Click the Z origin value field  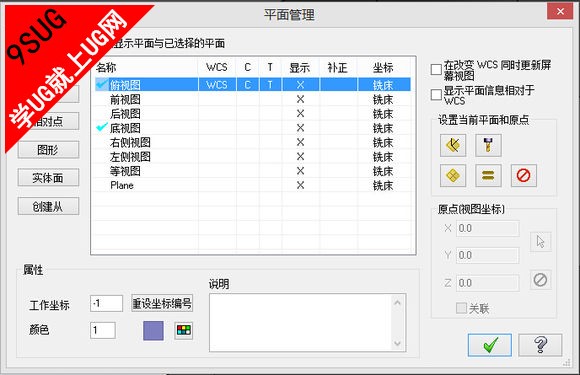point(488,283)
